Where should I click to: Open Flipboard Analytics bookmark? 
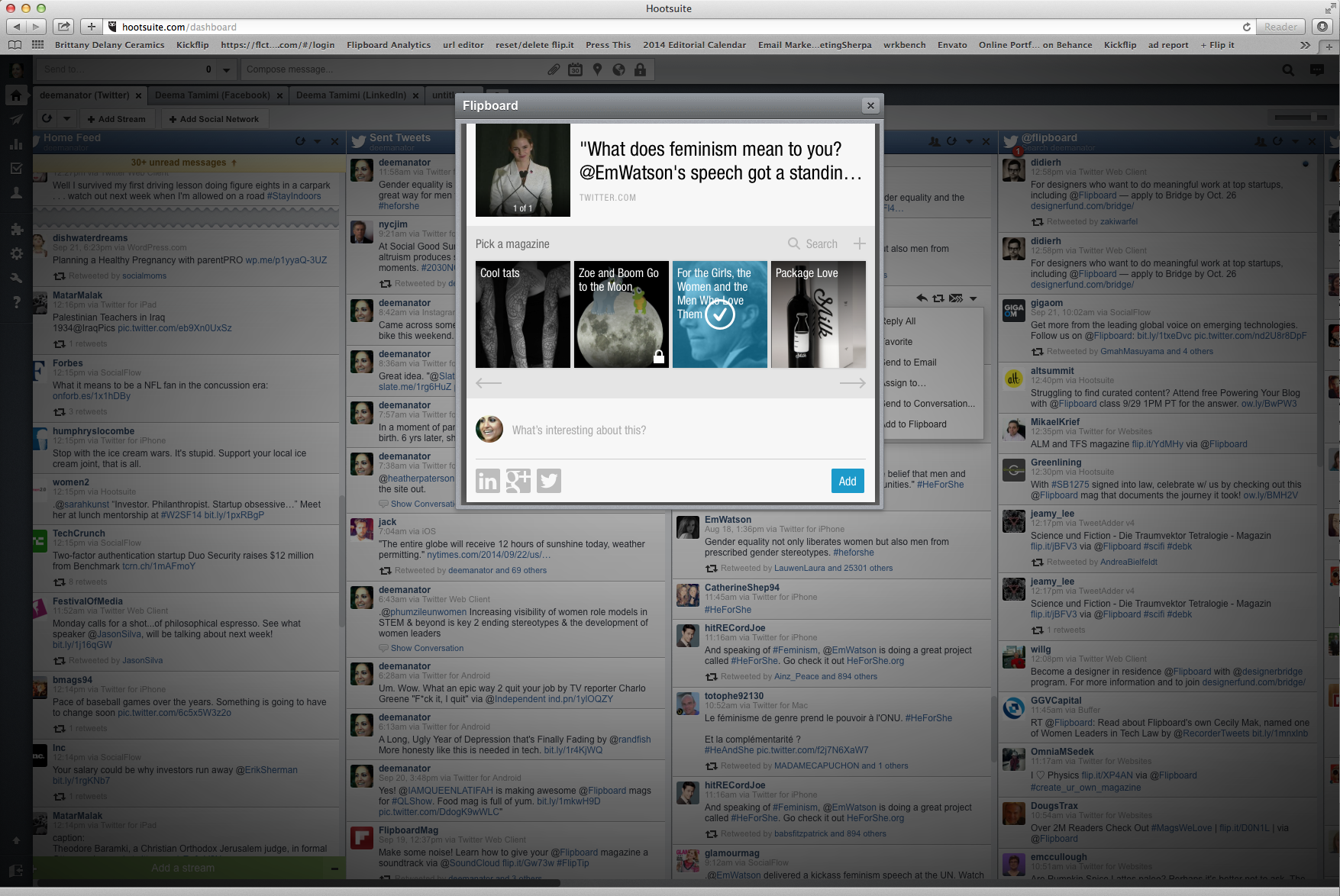click(389, 45)
